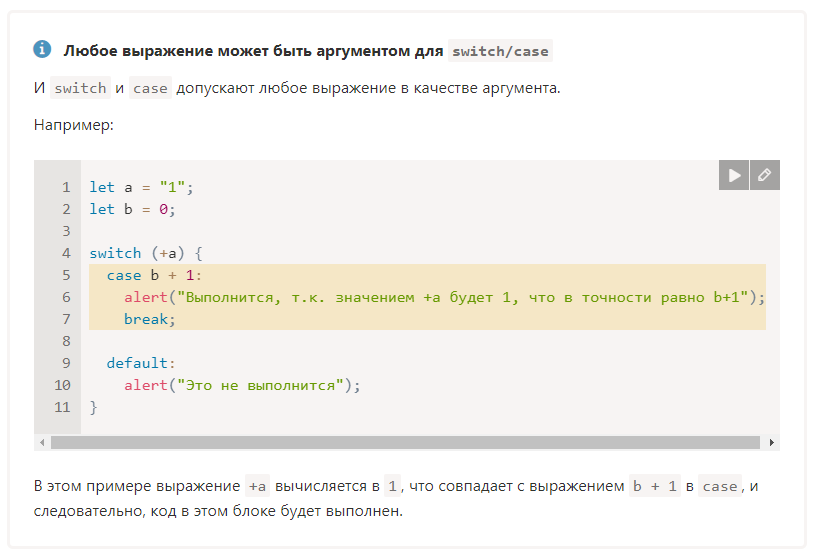Click line number 10 in gutter

click(x=62, y=385)
